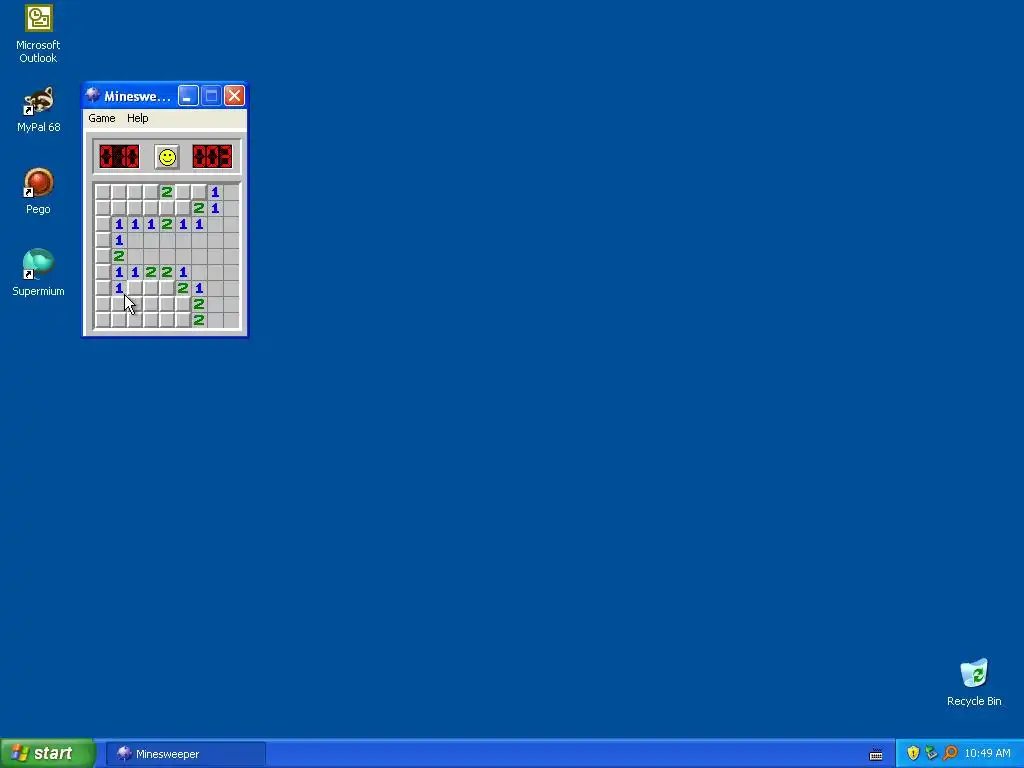Click the Minesweeper taskbar button
Image resolution: width=1024 pixels, height=768 pixels.
185,754
